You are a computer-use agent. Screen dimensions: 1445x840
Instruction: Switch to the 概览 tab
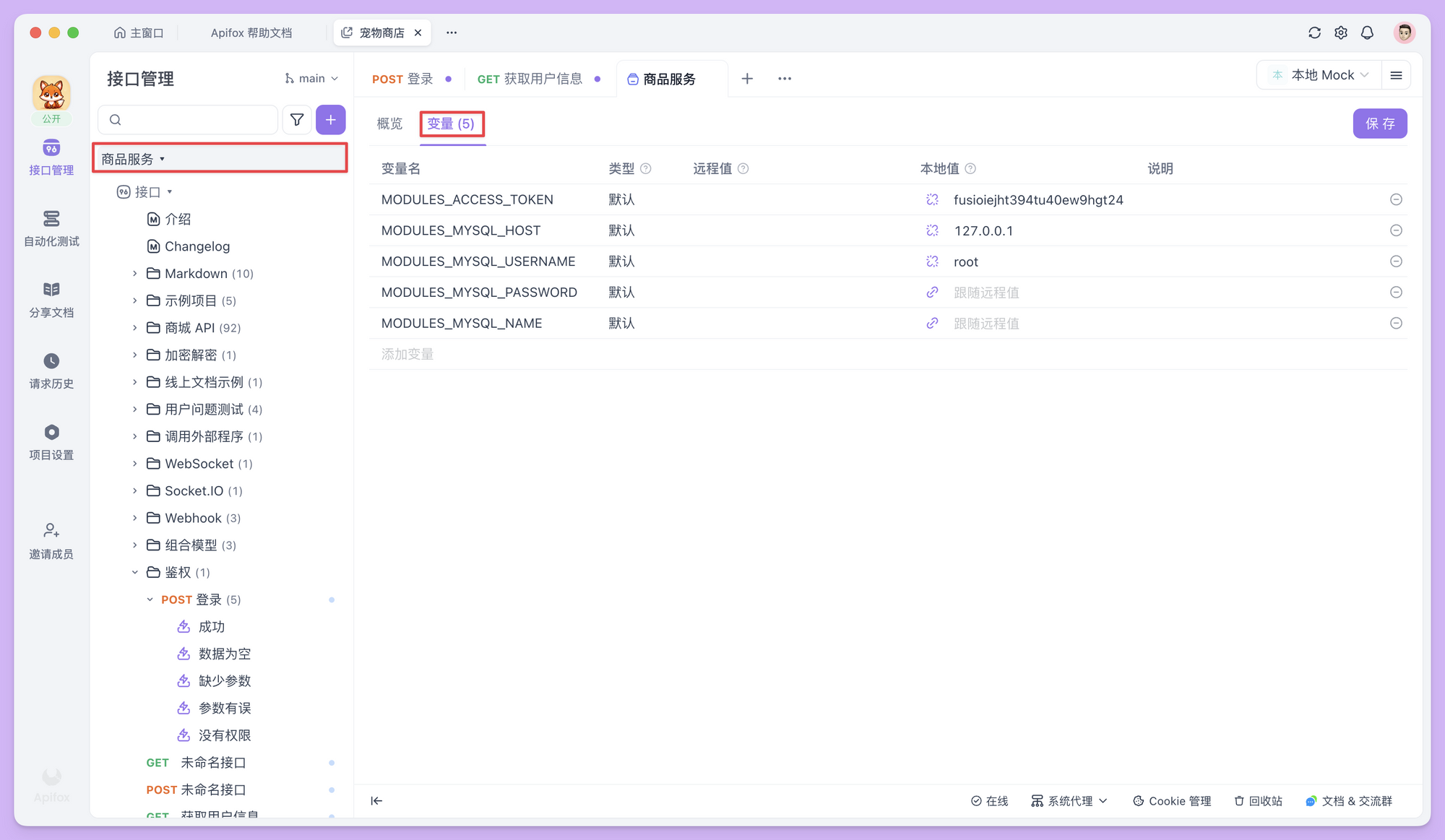[389, 124]
